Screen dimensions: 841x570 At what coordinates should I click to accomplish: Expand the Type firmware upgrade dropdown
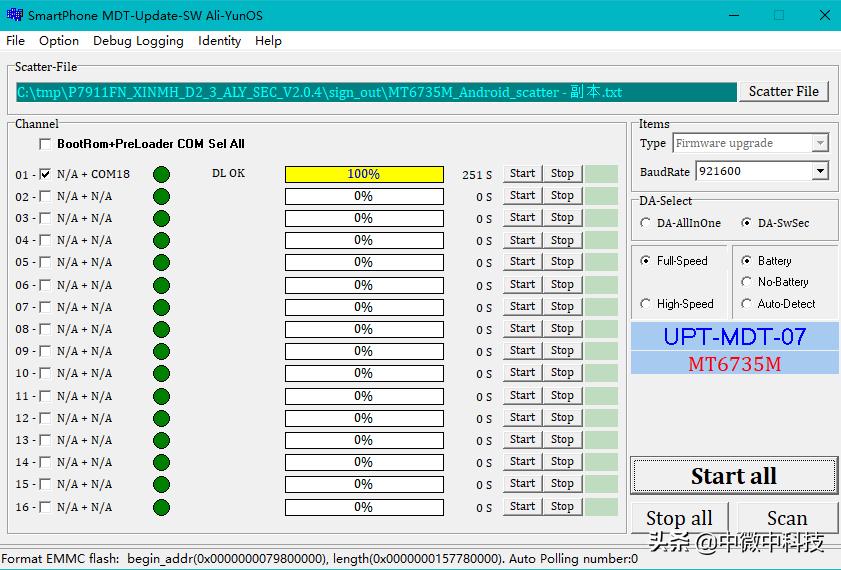tap(820, 144)
